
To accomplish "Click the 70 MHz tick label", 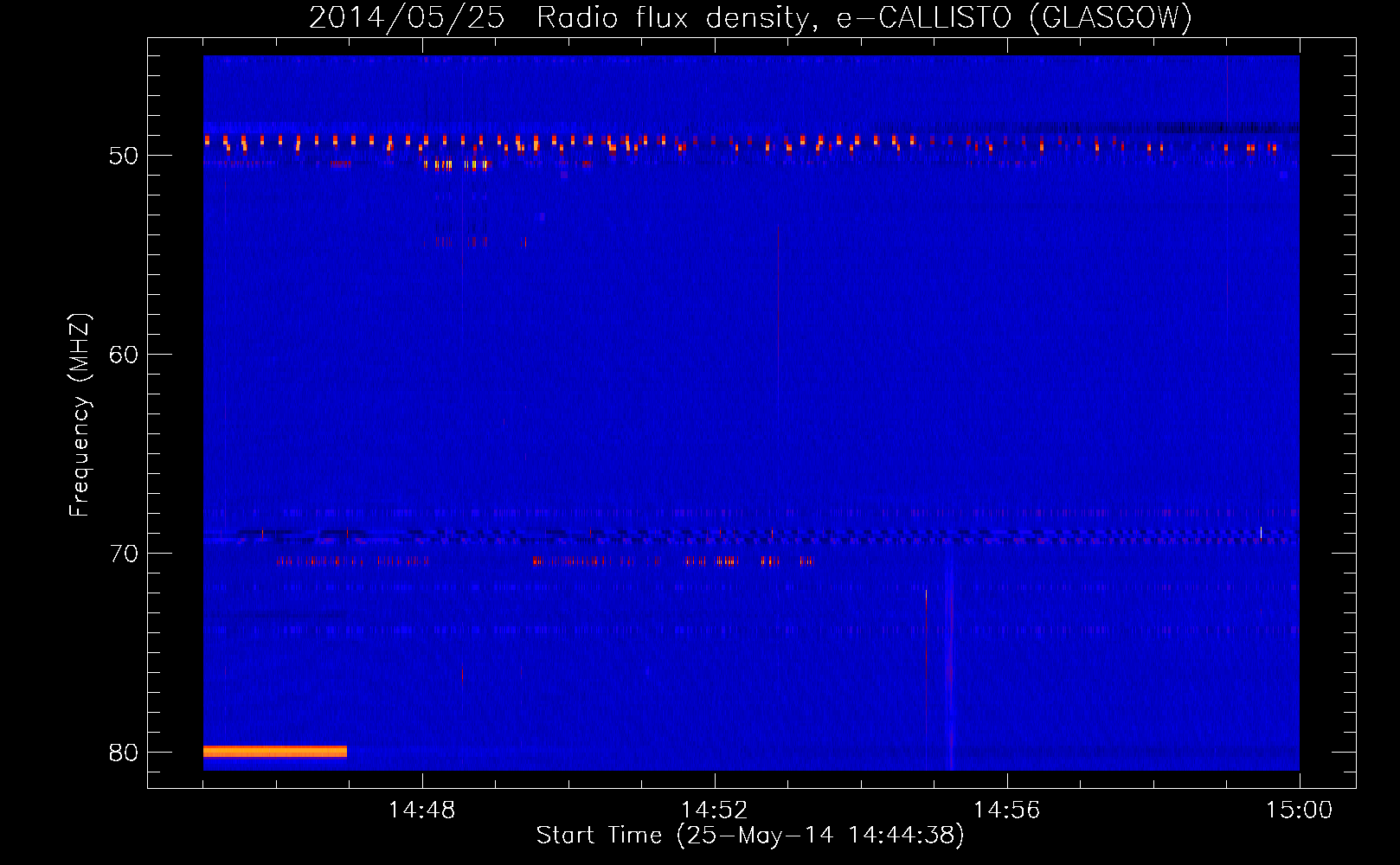I will (124, 554).
